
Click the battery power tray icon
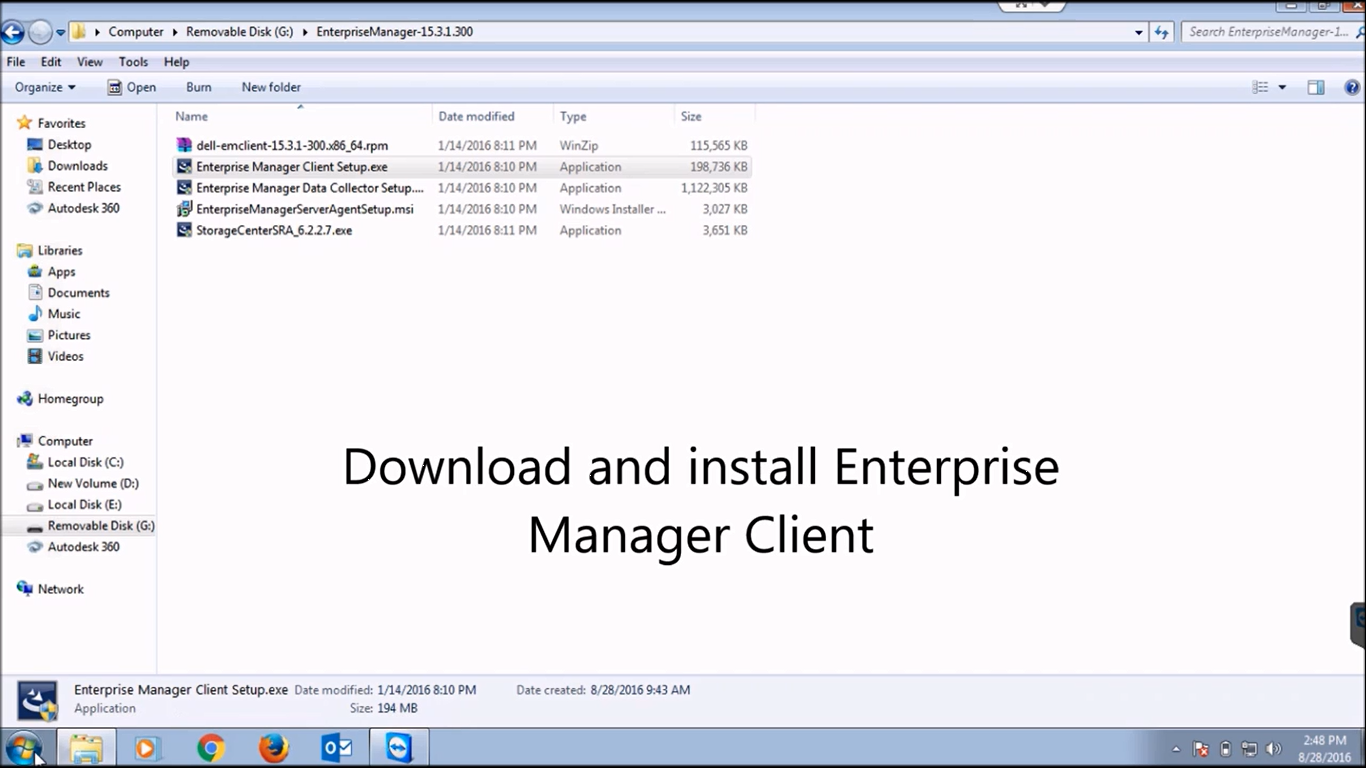click(x=1225, y=749)
